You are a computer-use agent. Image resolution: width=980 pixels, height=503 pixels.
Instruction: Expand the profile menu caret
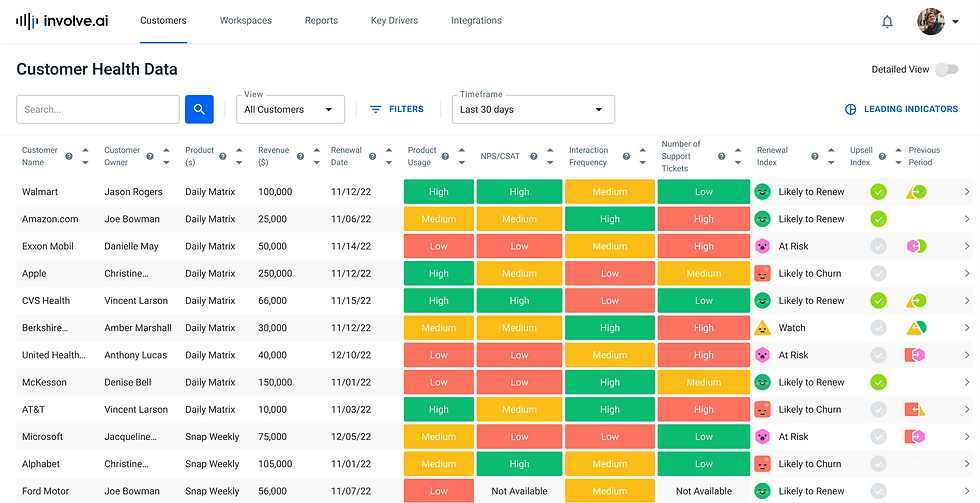(x=955, y=22)
